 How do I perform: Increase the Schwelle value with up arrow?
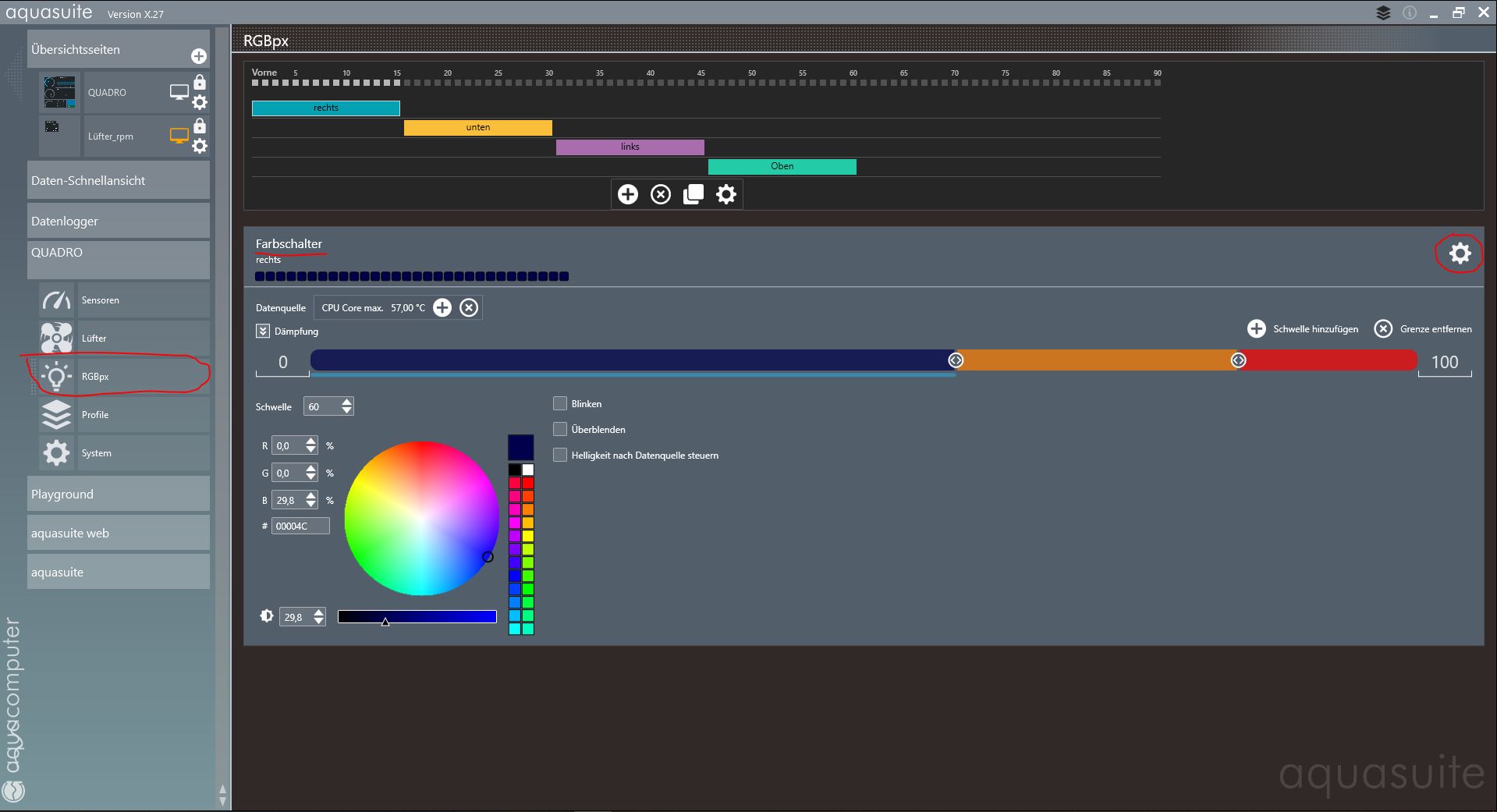[347, 402]
